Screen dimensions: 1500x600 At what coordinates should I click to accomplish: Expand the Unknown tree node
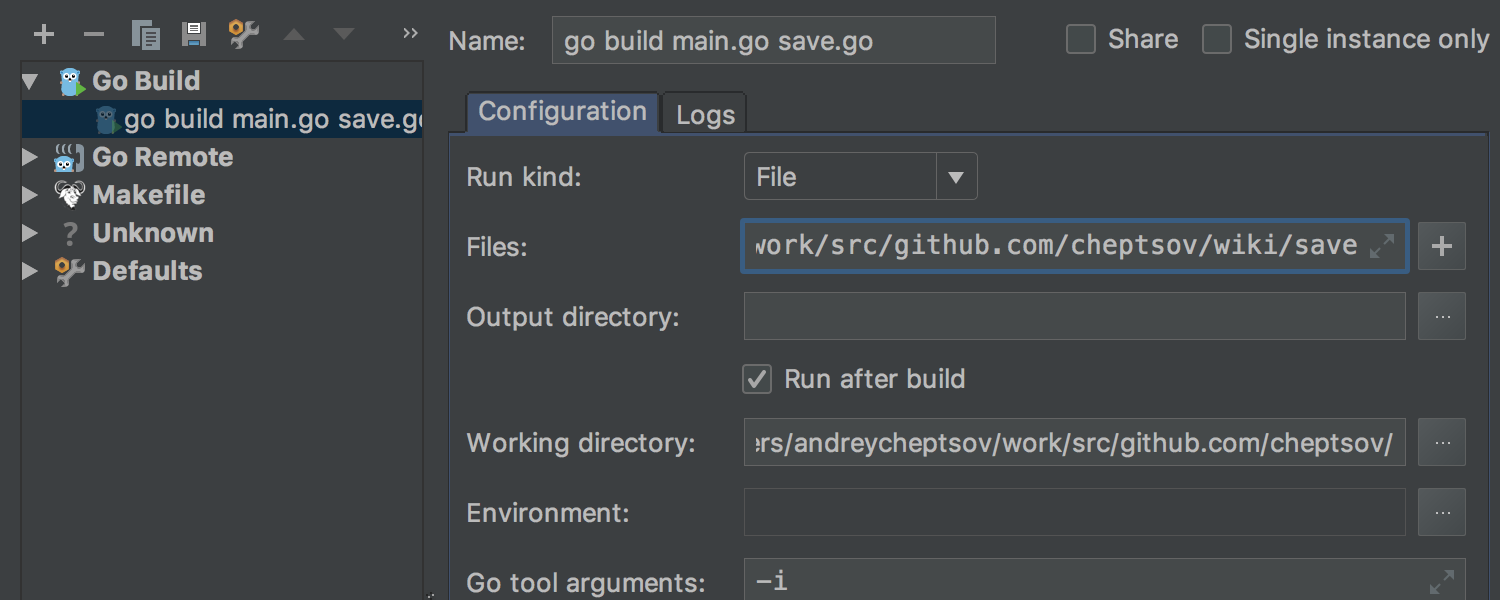click(29, 234)
